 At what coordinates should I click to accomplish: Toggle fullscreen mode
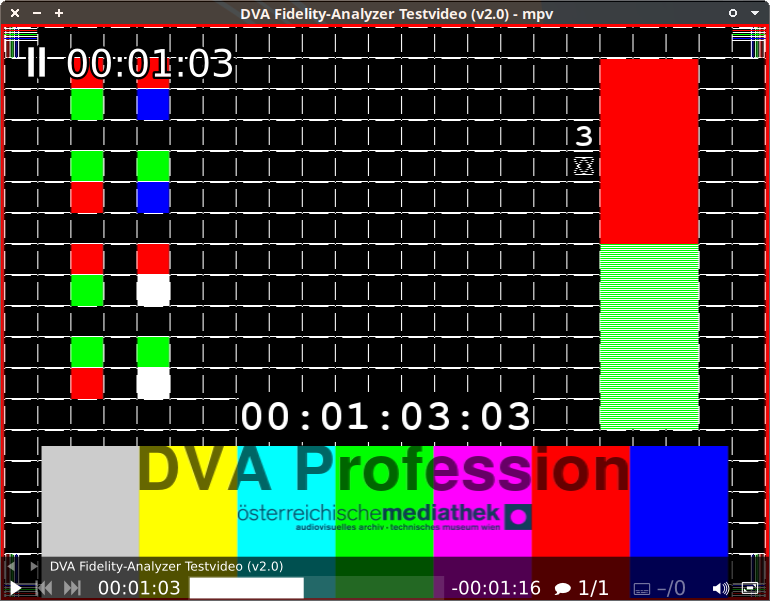[750, 588]
